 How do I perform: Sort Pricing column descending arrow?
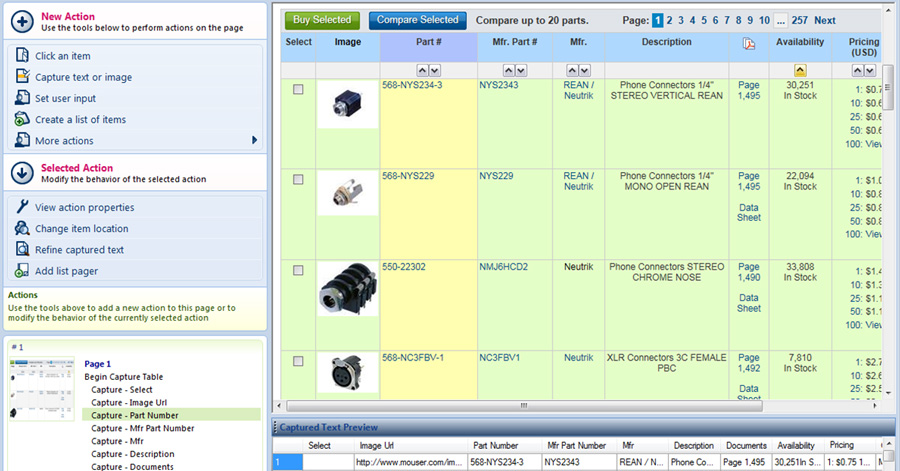point(870,71)
